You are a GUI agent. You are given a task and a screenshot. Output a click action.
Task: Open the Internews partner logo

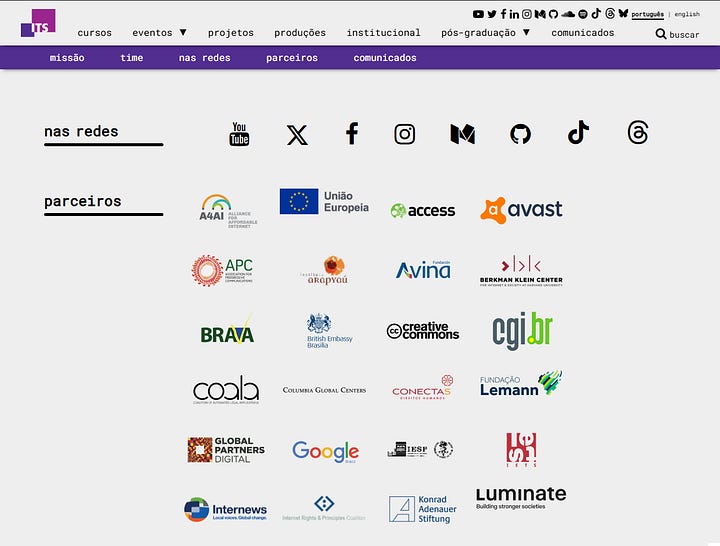(x=225, y=509)
